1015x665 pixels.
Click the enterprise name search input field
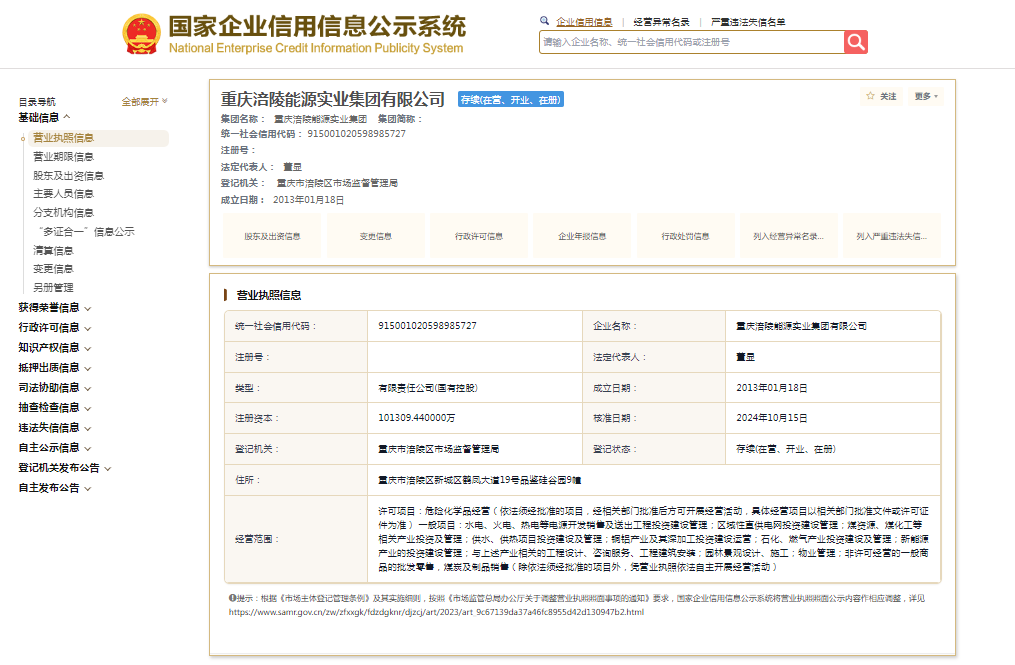(x=690, y=42)
